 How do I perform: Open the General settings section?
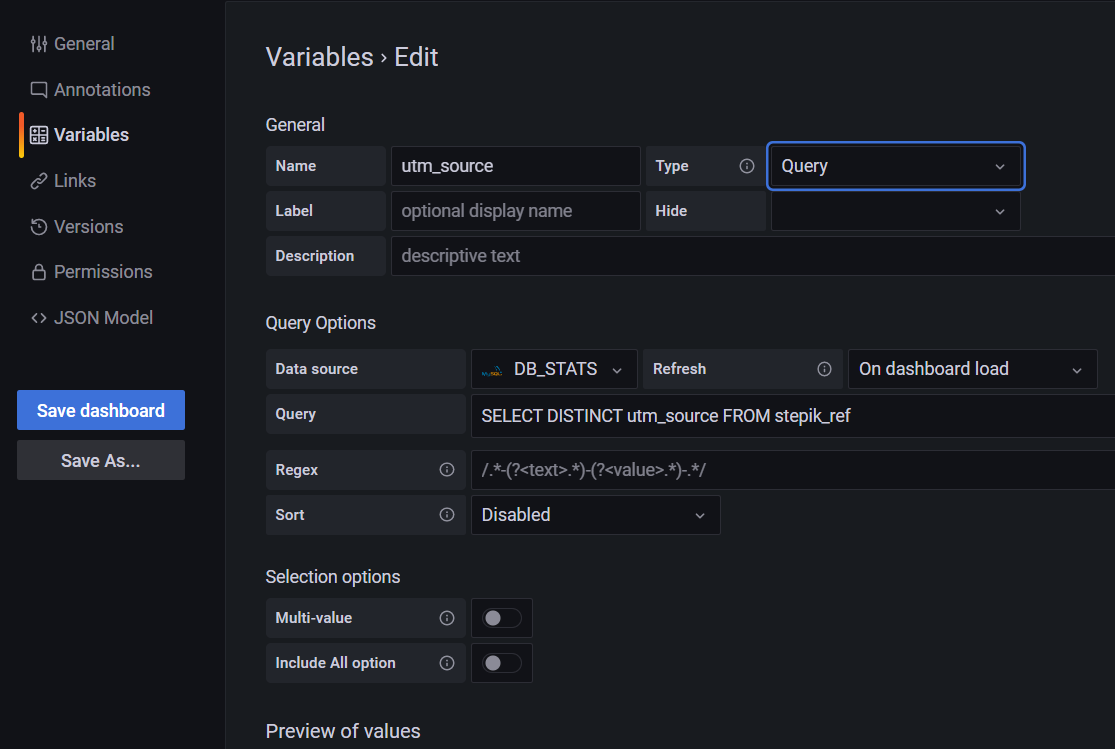[84, 44]
